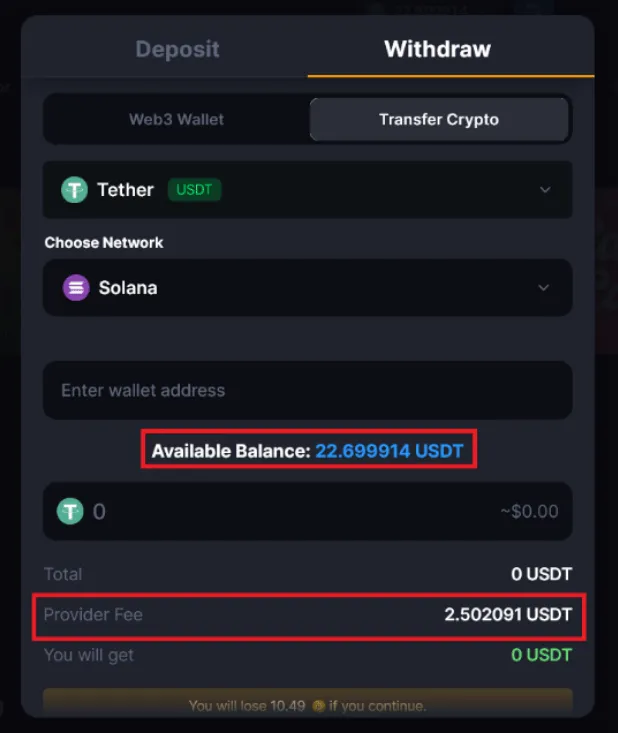This screenshot has height=733, width=618.
Task: Switch to the Deposit tab
Action: (177, 49)
